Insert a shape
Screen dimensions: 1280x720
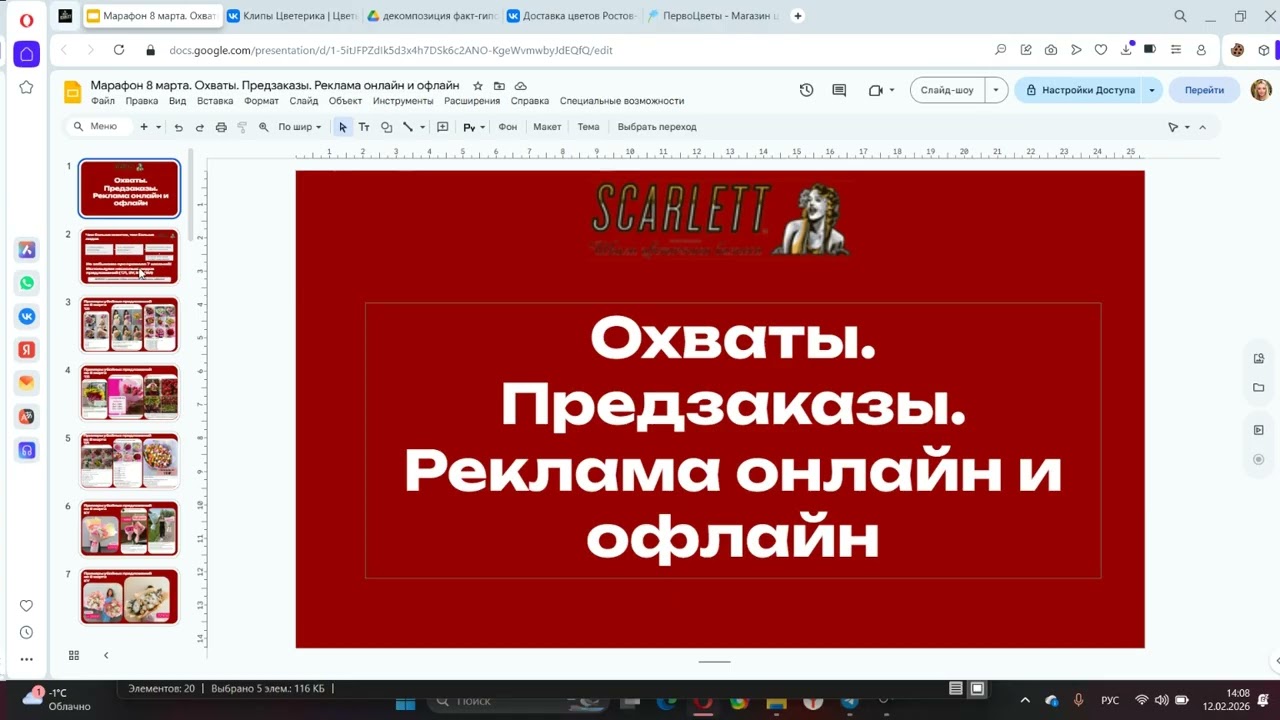(x=386, y=127)
